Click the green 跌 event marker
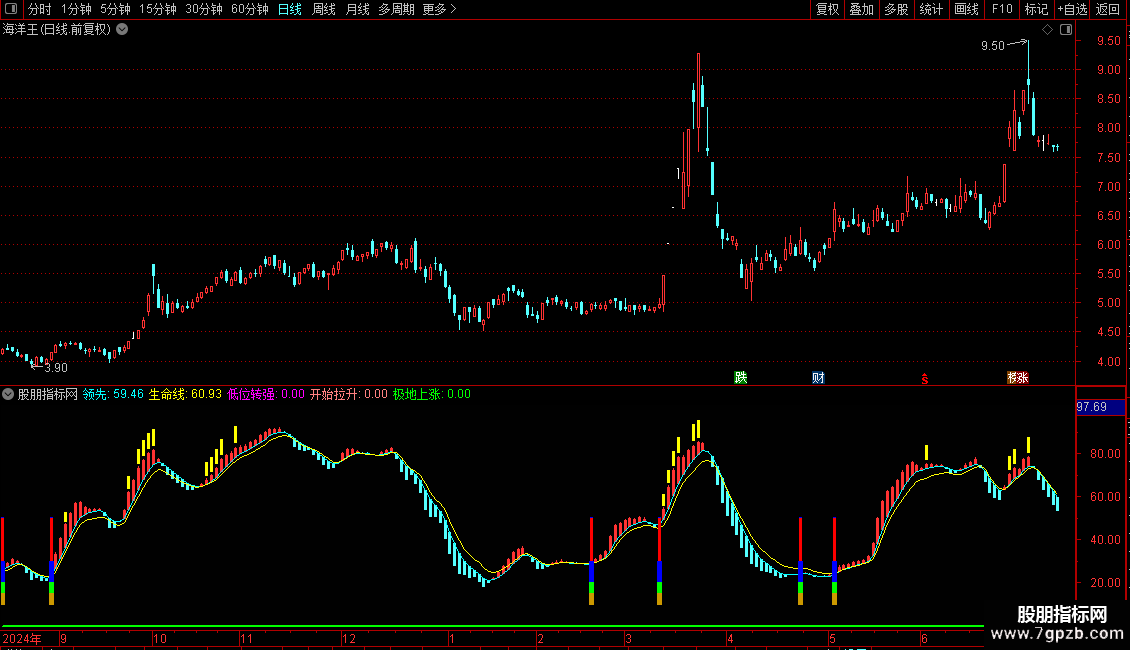 740,378
